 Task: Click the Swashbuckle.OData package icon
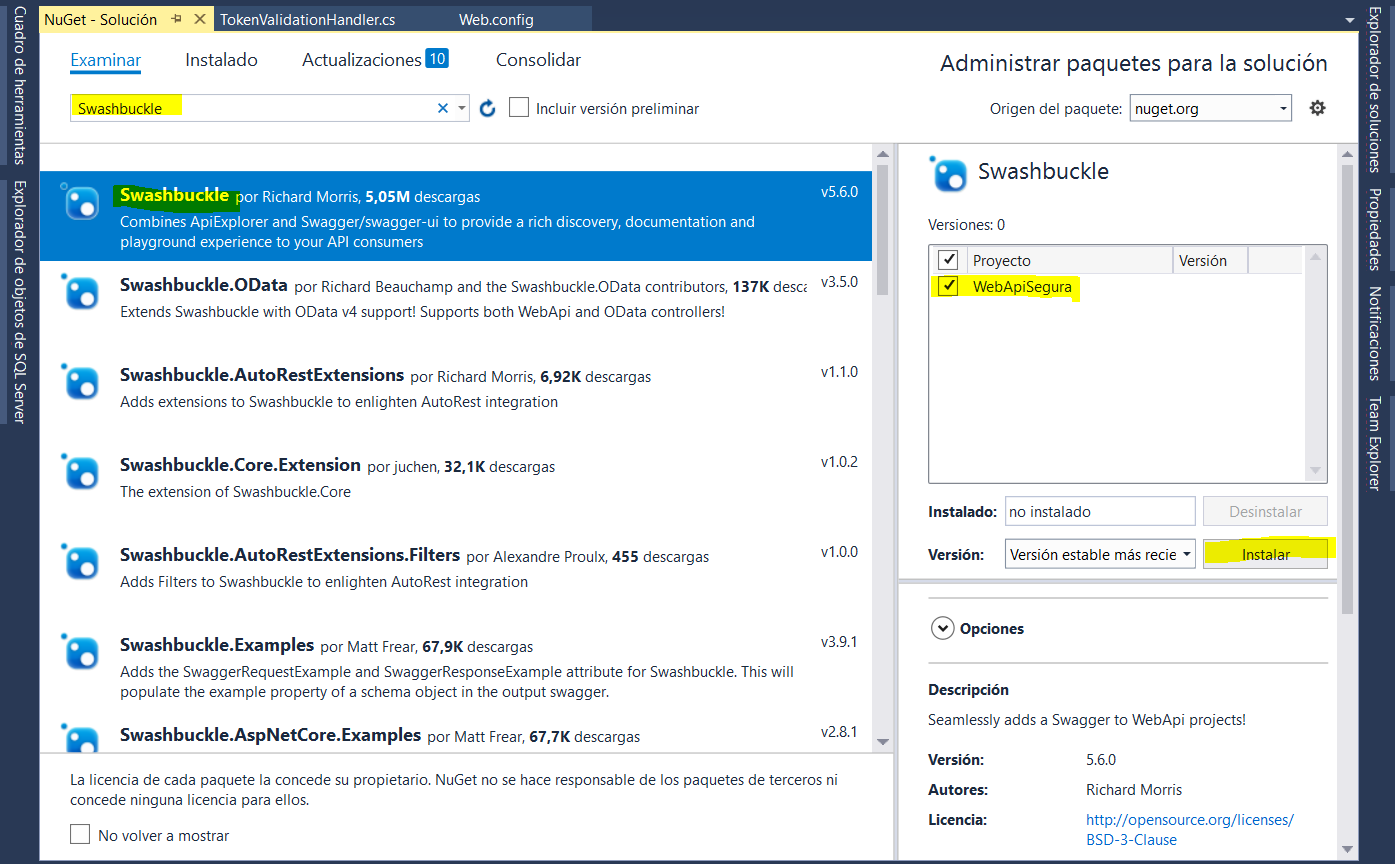(x=81, y=292)
